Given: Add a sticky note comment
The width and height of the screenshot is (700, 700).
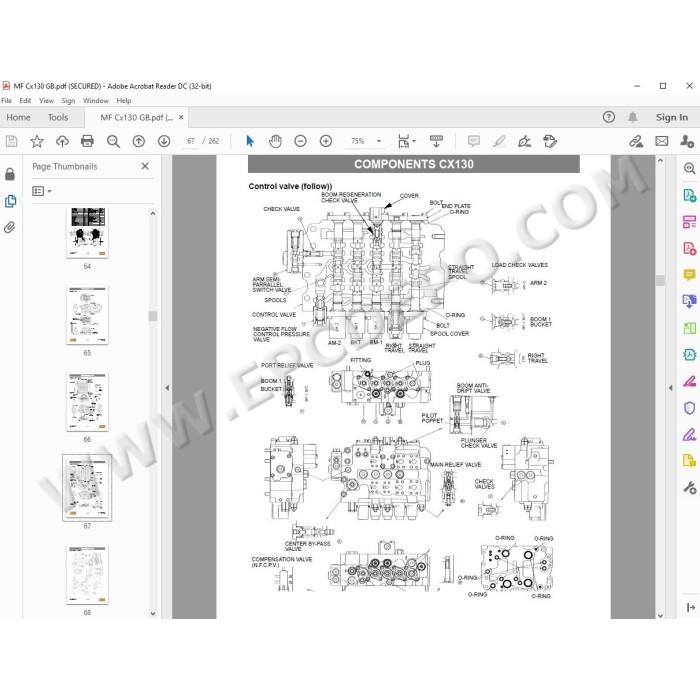Looking at the screenshot, I should coord(474,142).
